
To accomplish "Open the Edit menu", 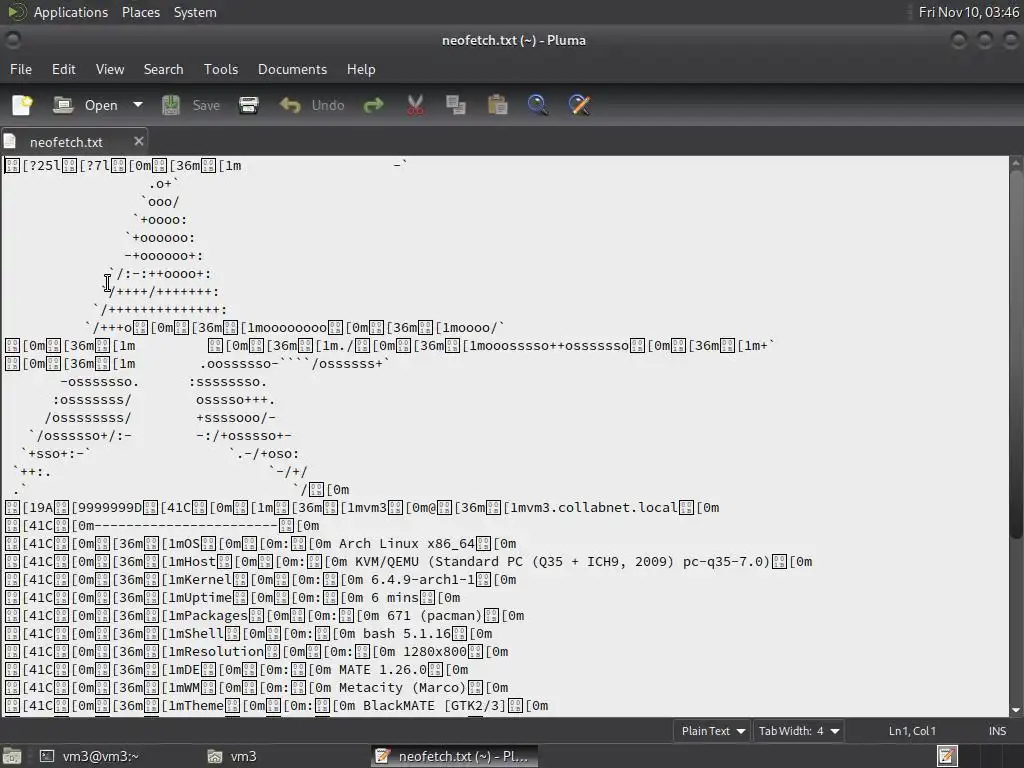I will 63,69.
